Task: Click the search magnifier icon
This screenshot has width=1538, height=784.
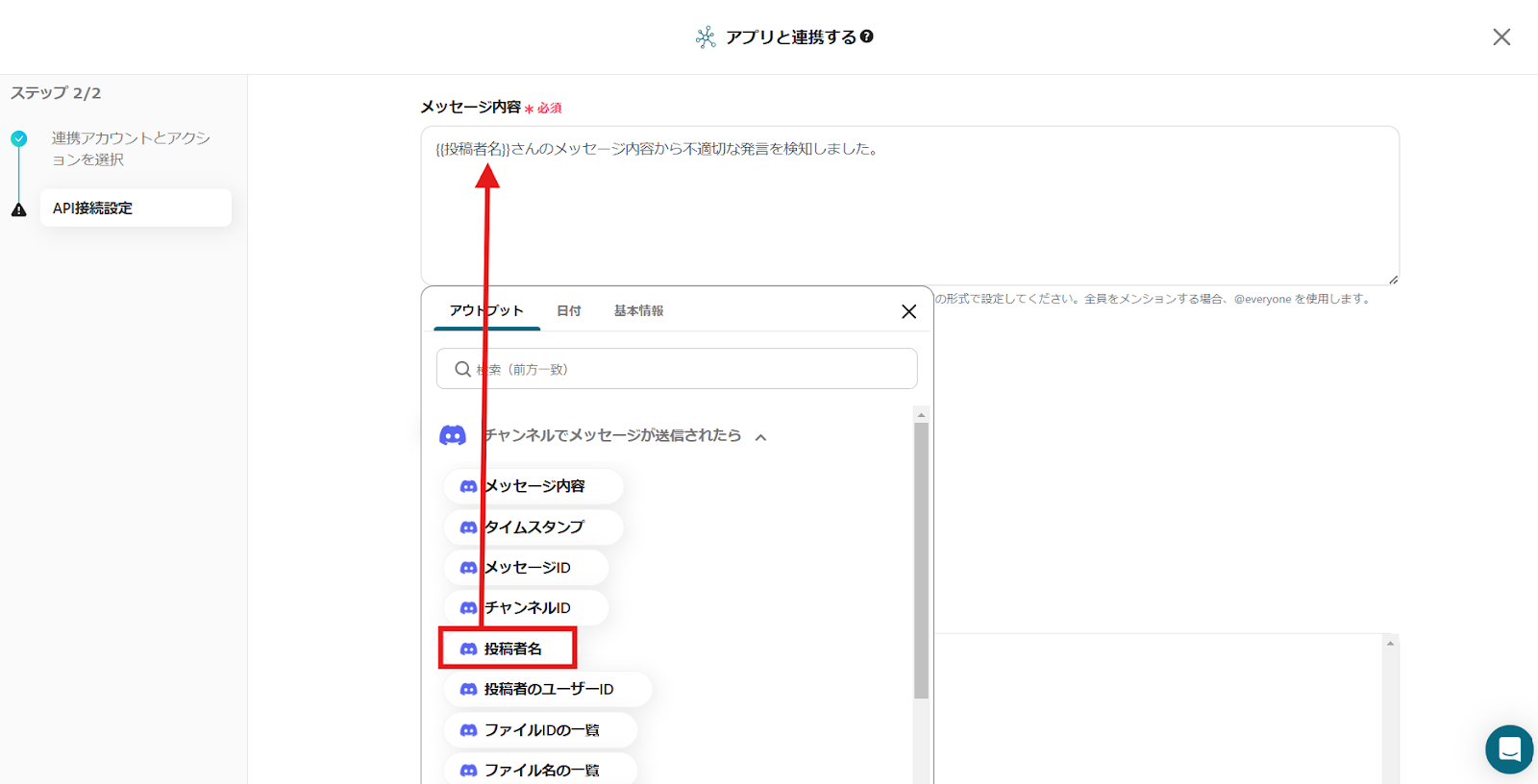Action: [462, 369]
